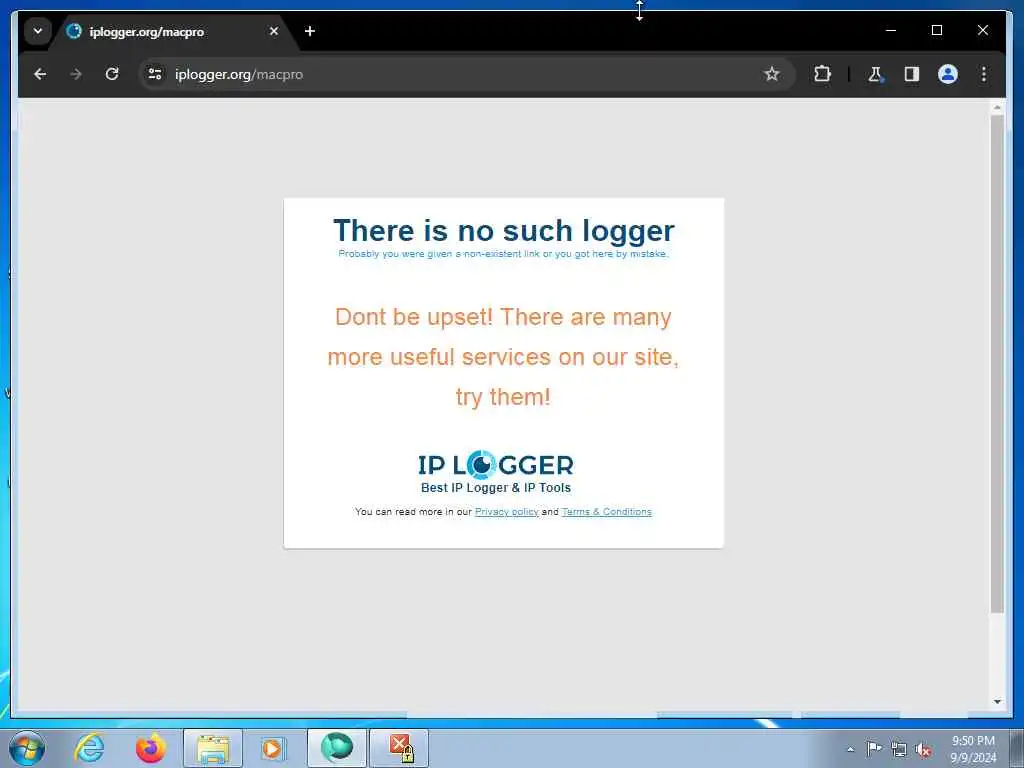Reload the iplogger.org page
The height and width of the screenshot is (768, 1024).
tap(112, 74)
